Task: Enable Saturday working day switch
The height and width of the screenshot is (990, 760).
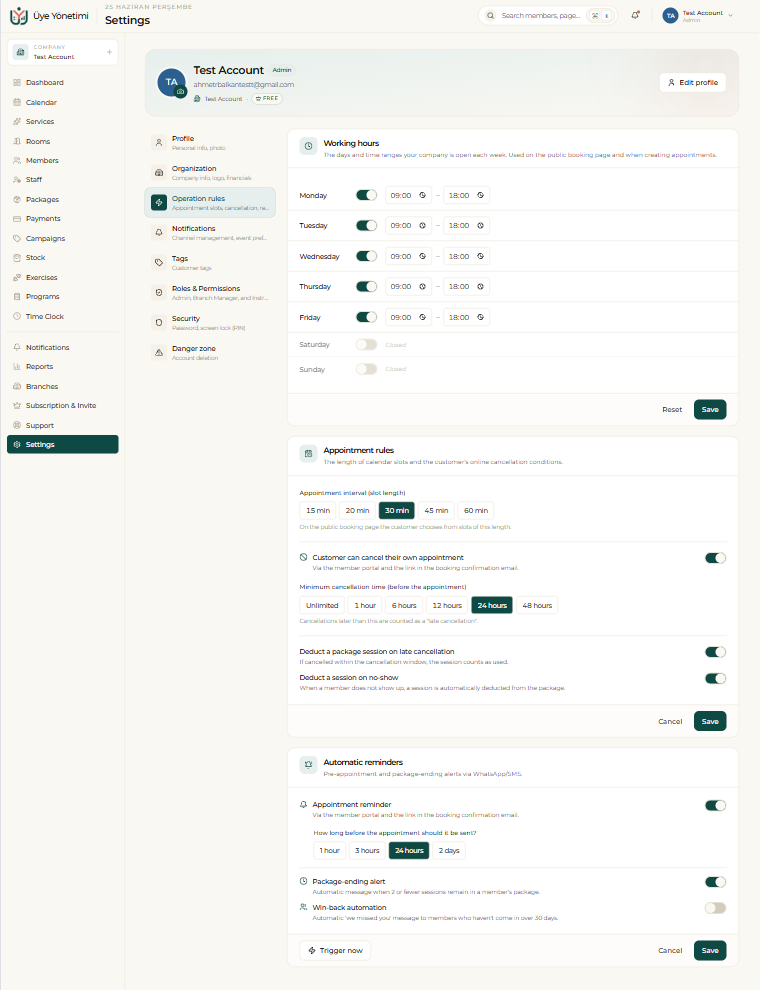Action: coord(366,344)
